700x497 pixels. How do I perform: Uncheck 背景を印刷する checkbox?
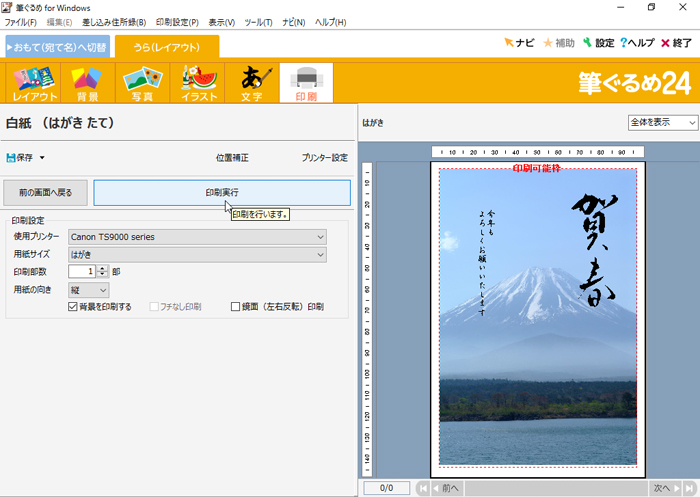pyautogui.click(x=74, y=307)
